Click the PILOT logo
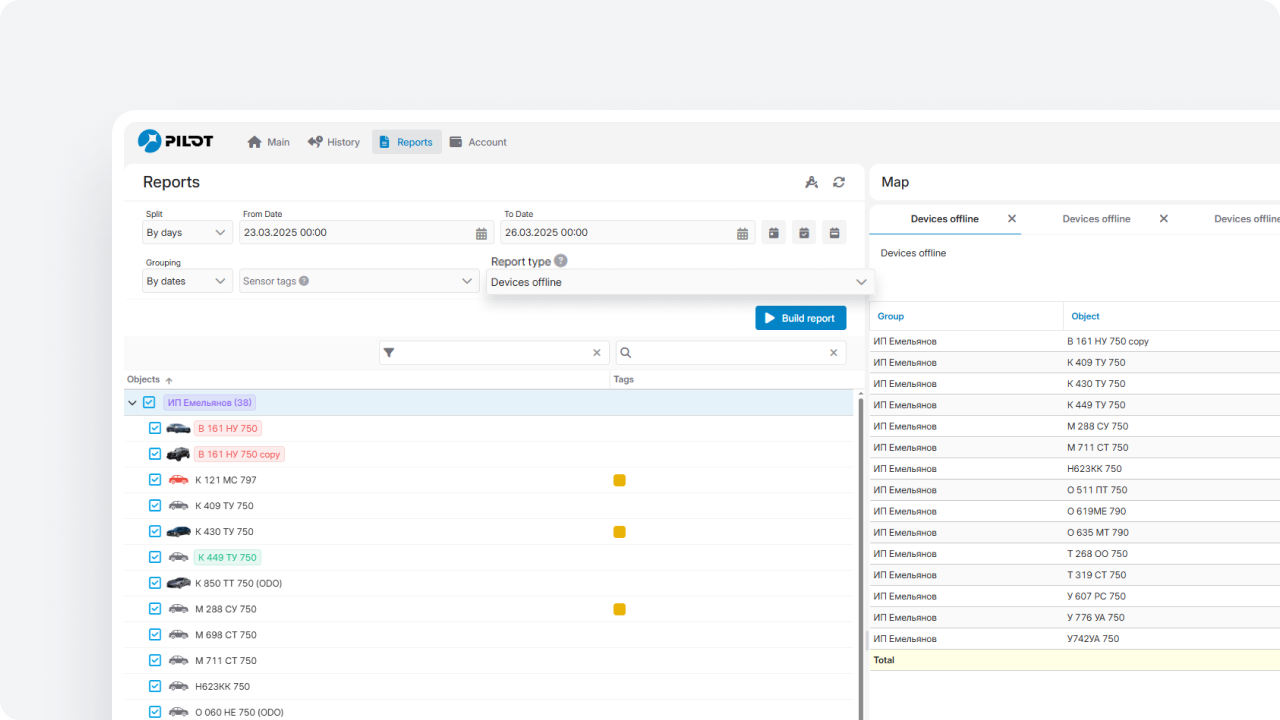The height and width of the screenshot is (720, 1280). coord(176,141)
